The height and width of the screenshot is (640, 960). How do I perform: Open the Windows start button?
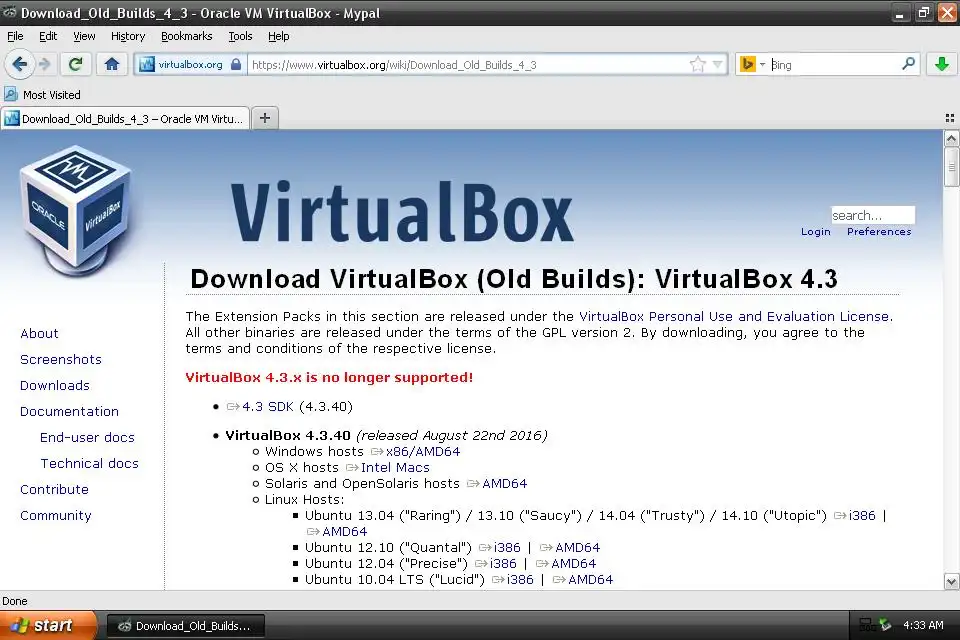tap(48, 625)
